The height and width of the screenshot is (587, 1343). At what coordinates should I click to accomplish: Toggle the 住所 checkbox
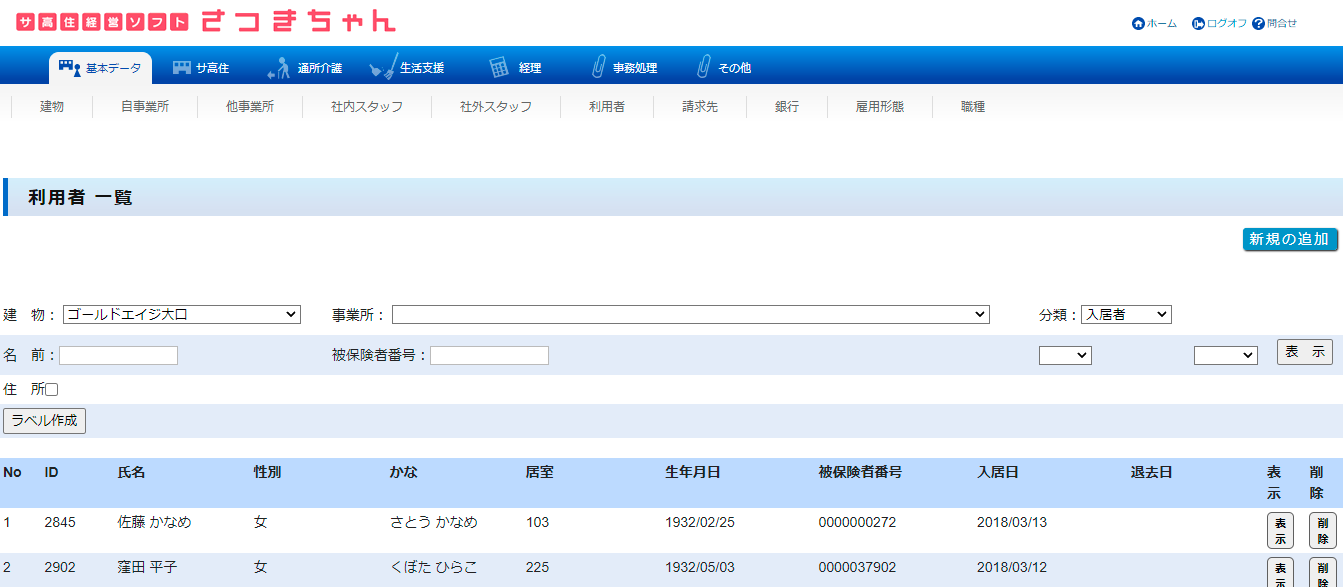click(52, 390)
